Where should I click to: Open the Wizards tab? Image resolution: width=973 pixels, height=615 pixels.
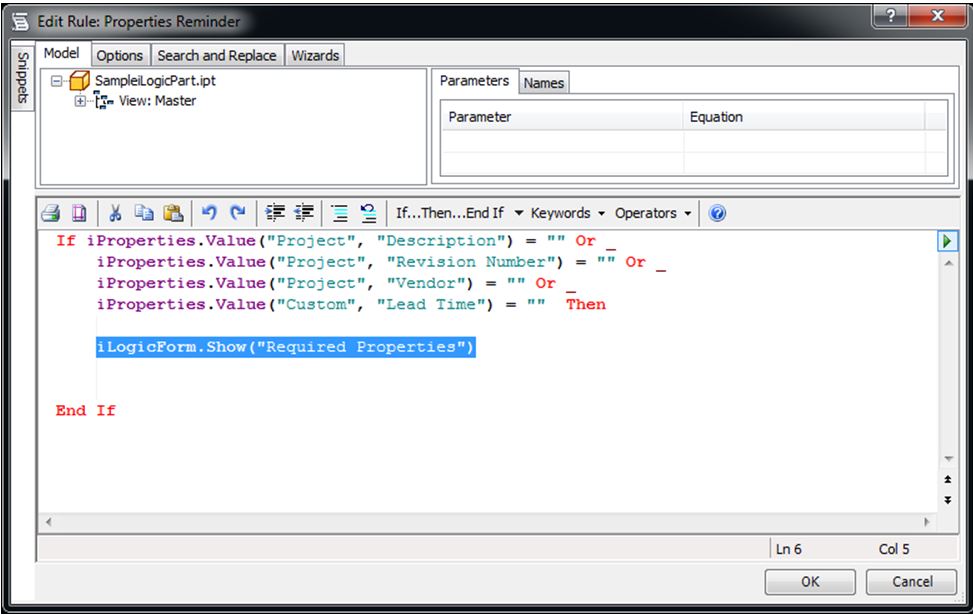pyautogui.click(x=314, y=56)
